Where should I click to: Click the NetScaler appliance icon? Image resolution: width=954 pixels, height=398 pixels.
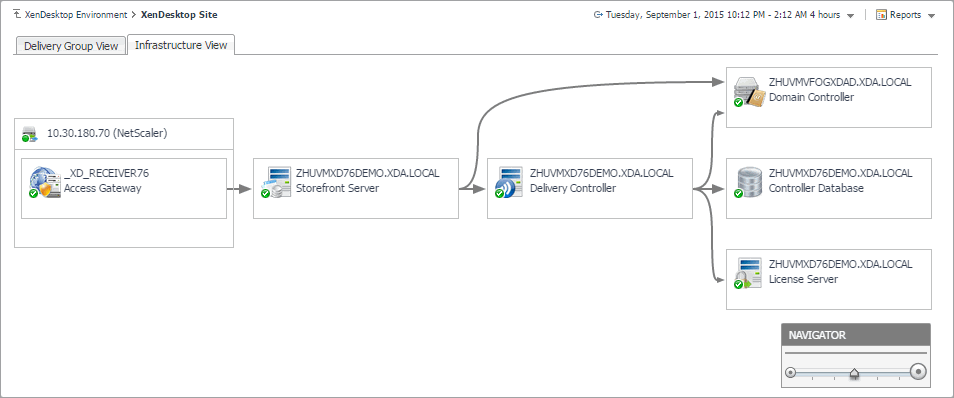point(30,134)
